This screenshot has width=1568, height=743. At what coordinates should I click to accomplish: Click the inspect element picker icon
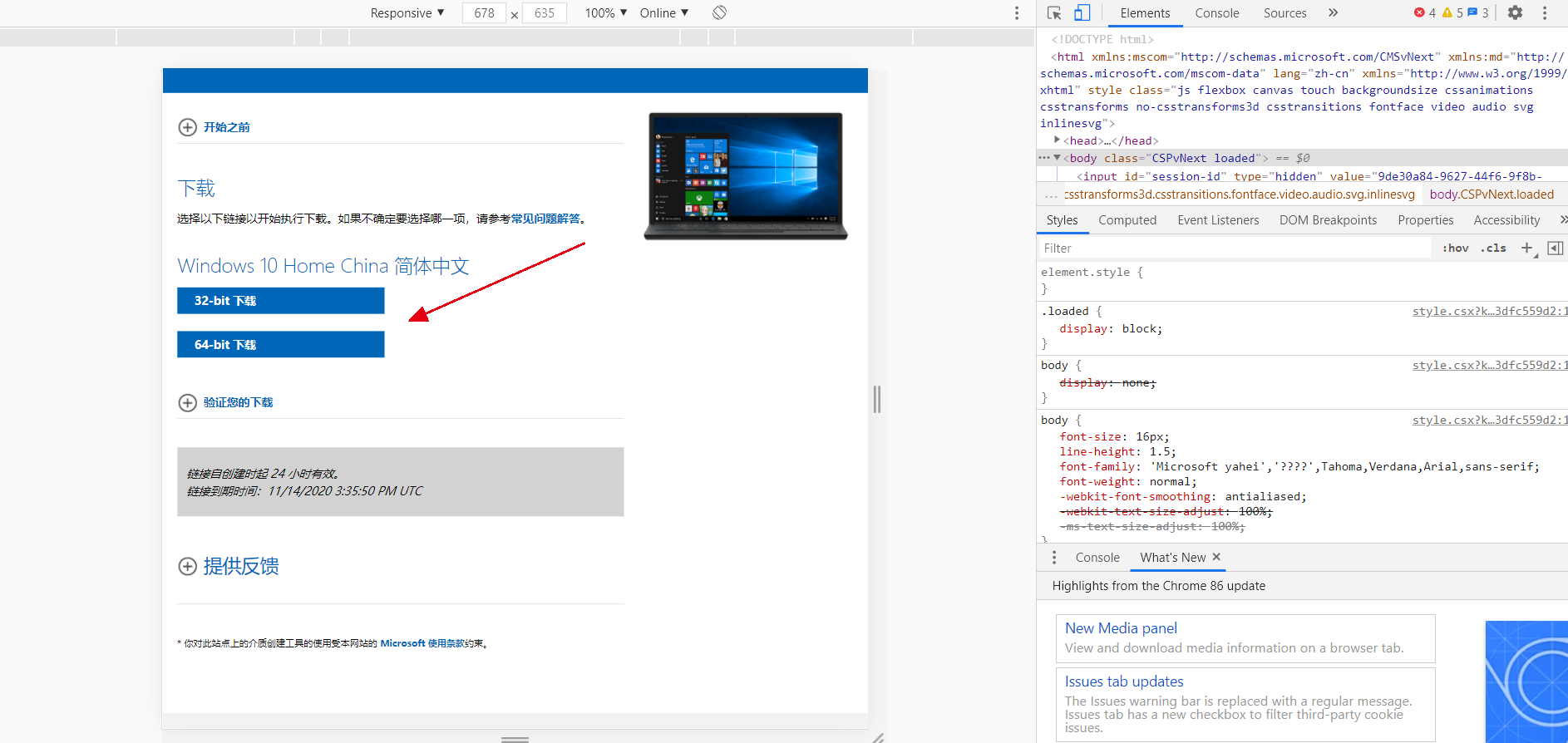(x=1054, y=12)
